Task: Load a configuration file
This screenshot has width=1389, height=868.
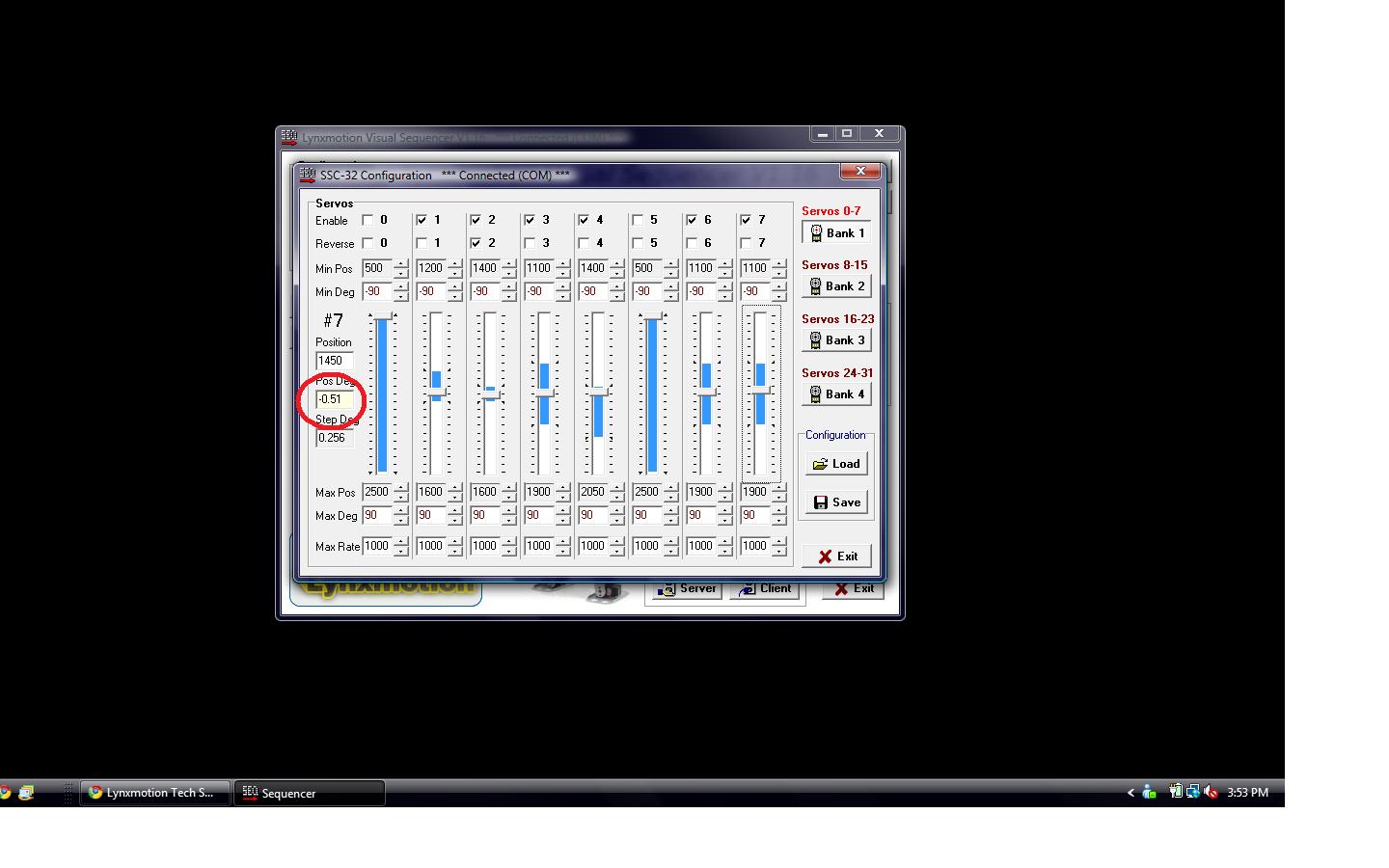Action: point(836,464)
